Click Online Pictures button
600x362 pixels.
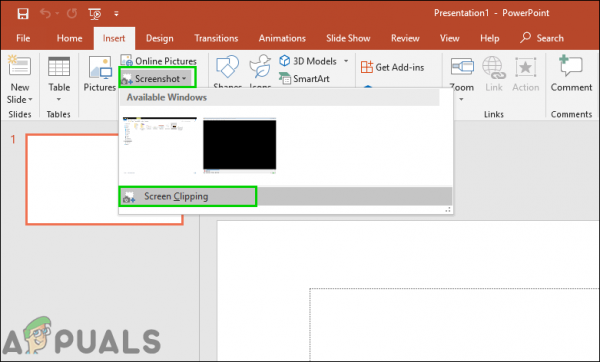point(158,61)
